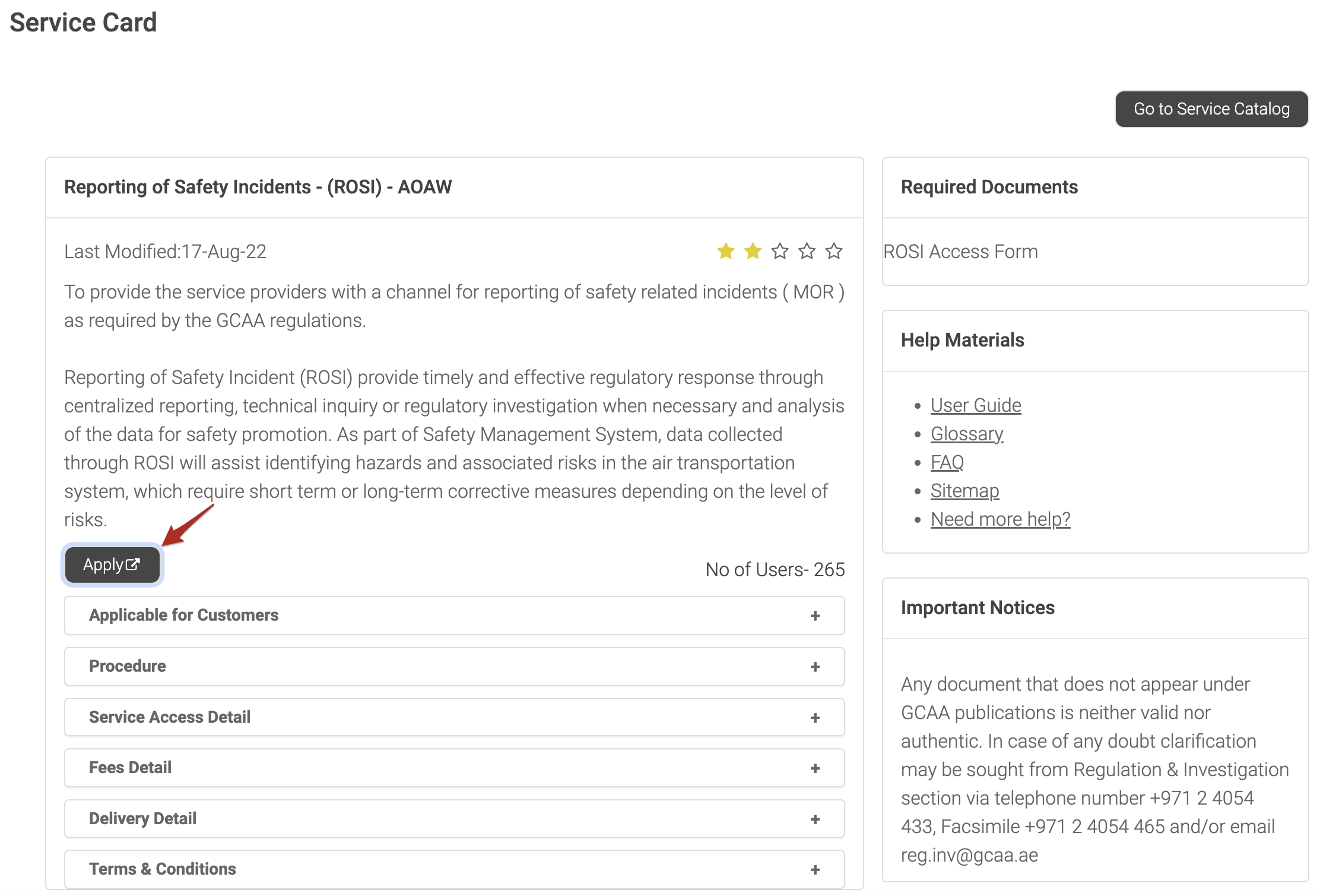The height and width of the screenshot is (896, 1320).
Task: Expand the Fees Detail section
Action: tap(130, 767)
